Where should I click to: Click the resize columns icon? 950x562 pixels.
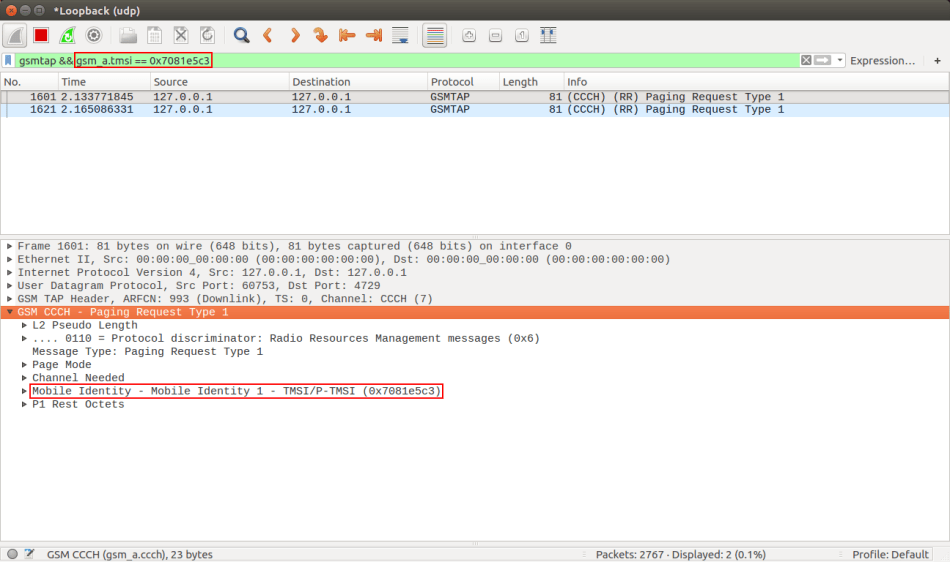(548, 35)
